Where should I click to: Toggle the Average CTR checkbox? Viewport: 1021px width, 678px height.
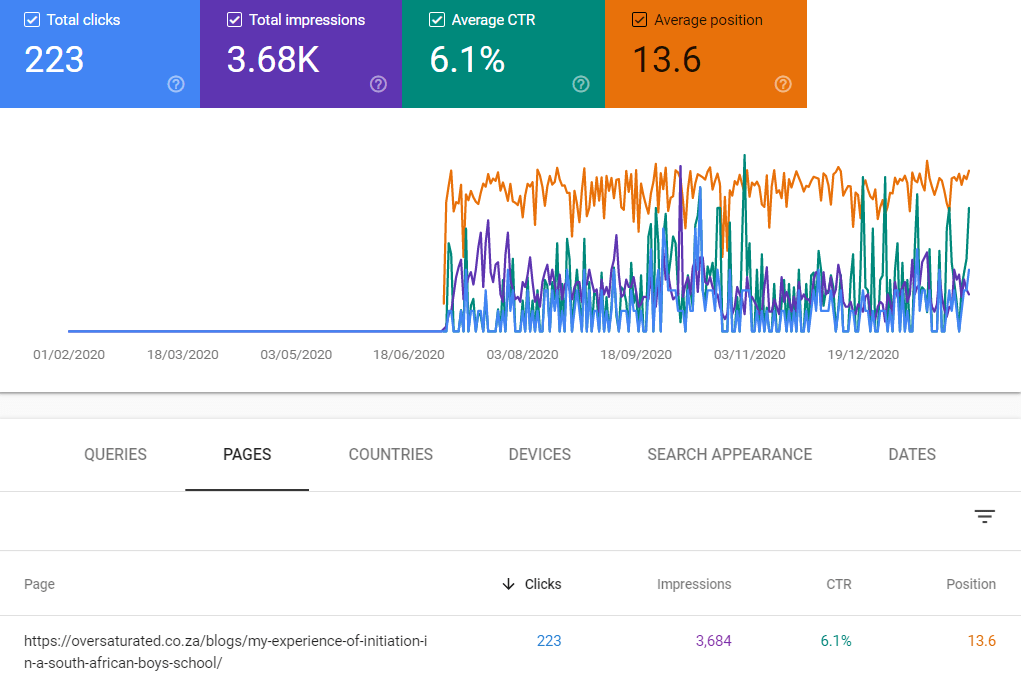point(437,20)
